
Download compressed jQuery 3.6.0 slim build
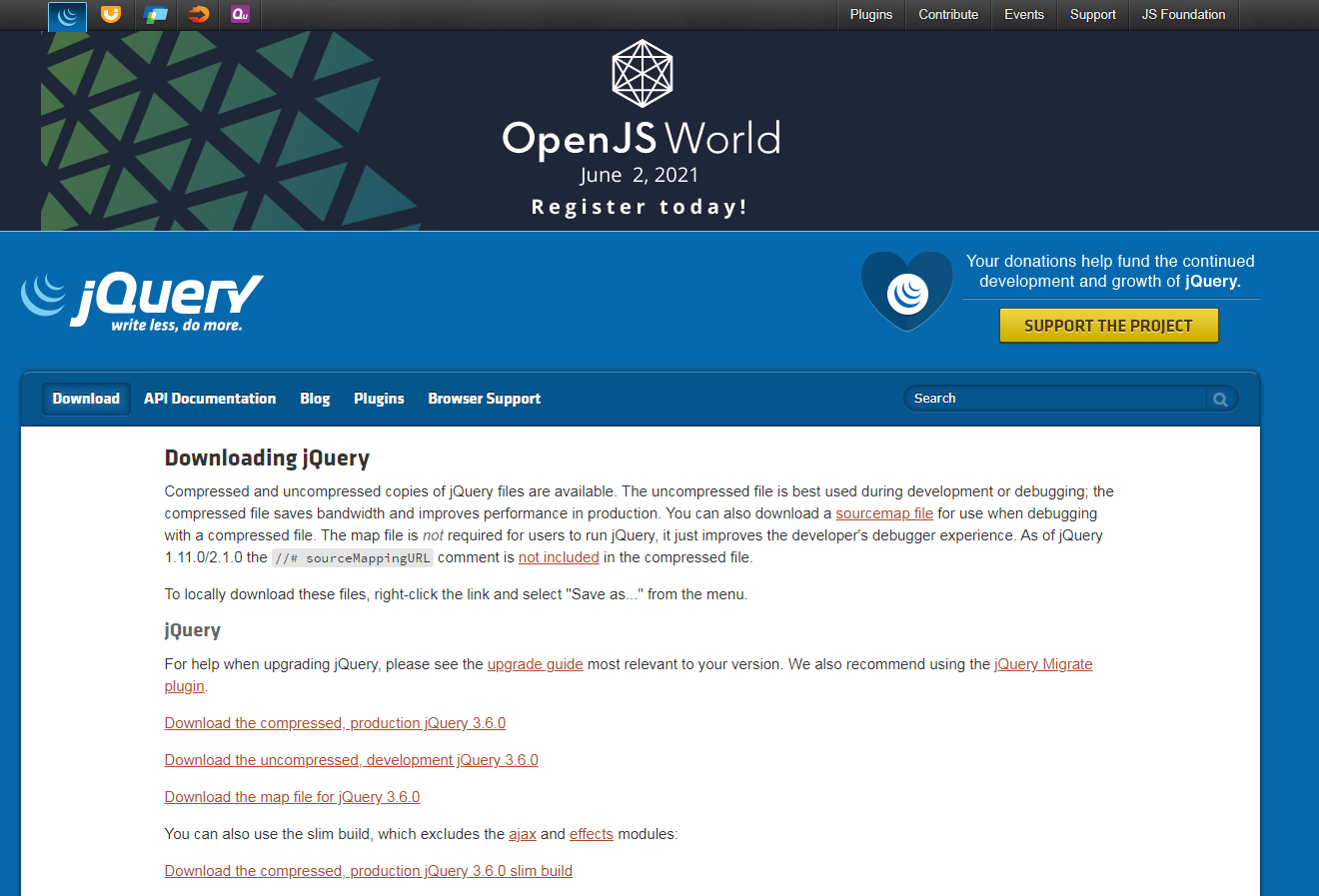coord(369,871)
